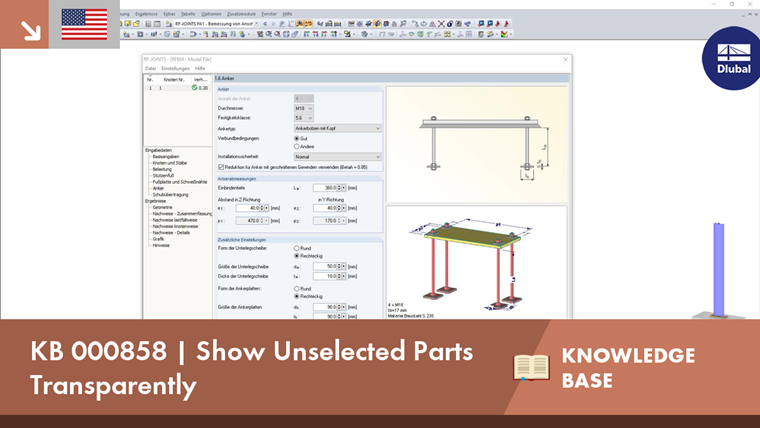Select Nachweise lastfallweise in tree
This screenshot has height=428, width=760.
pyautogui.click(x=175, y=220)
